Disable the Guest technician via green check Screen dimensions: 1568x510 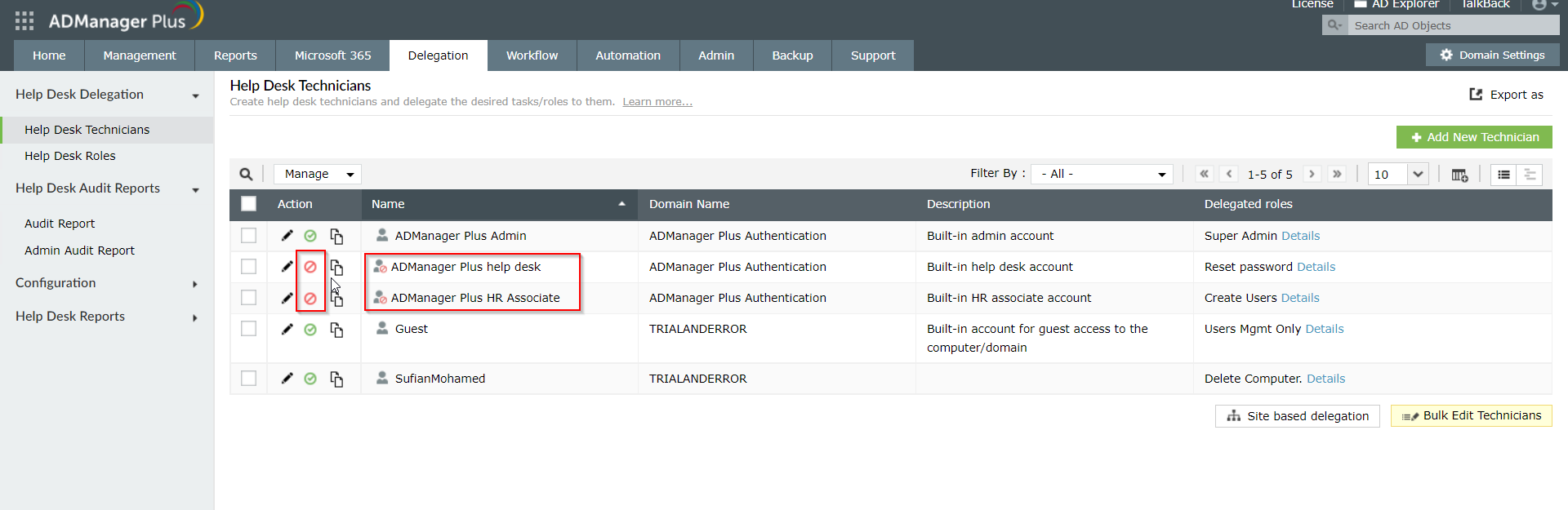310,330
